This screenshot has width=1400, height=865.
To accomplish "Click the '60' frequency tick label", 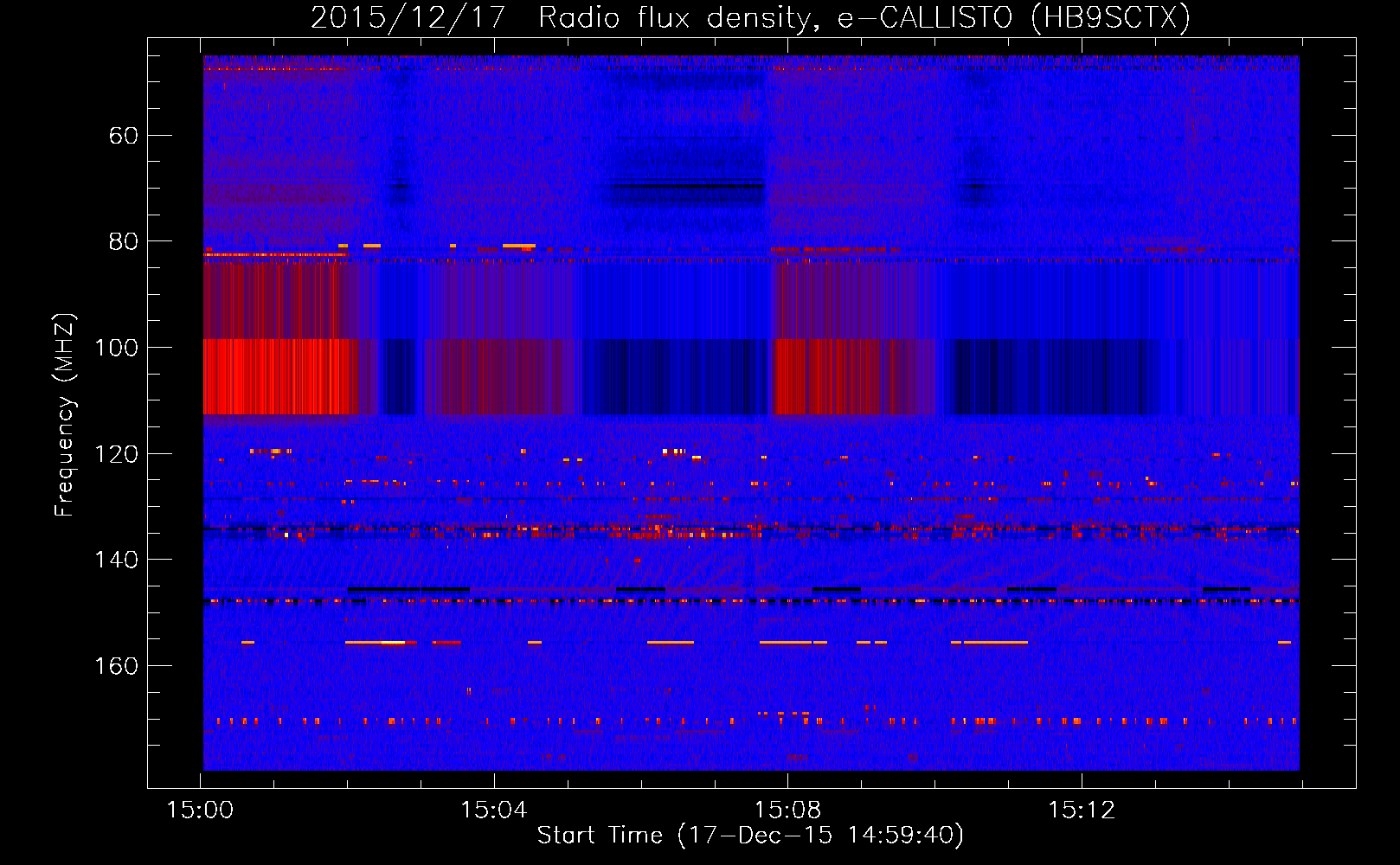I will tap(124, 136).
